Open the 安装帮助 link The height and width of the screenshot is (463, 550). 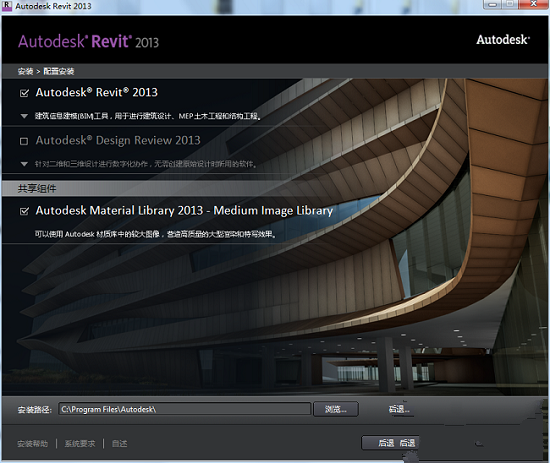(33, 444)
